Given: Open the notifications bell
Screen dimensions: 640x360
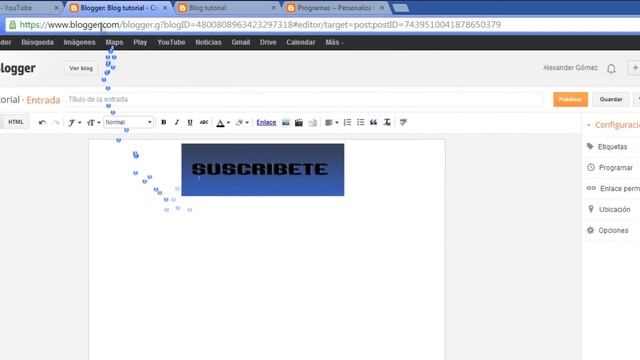Looking at the screenshot, I should 611,69.
